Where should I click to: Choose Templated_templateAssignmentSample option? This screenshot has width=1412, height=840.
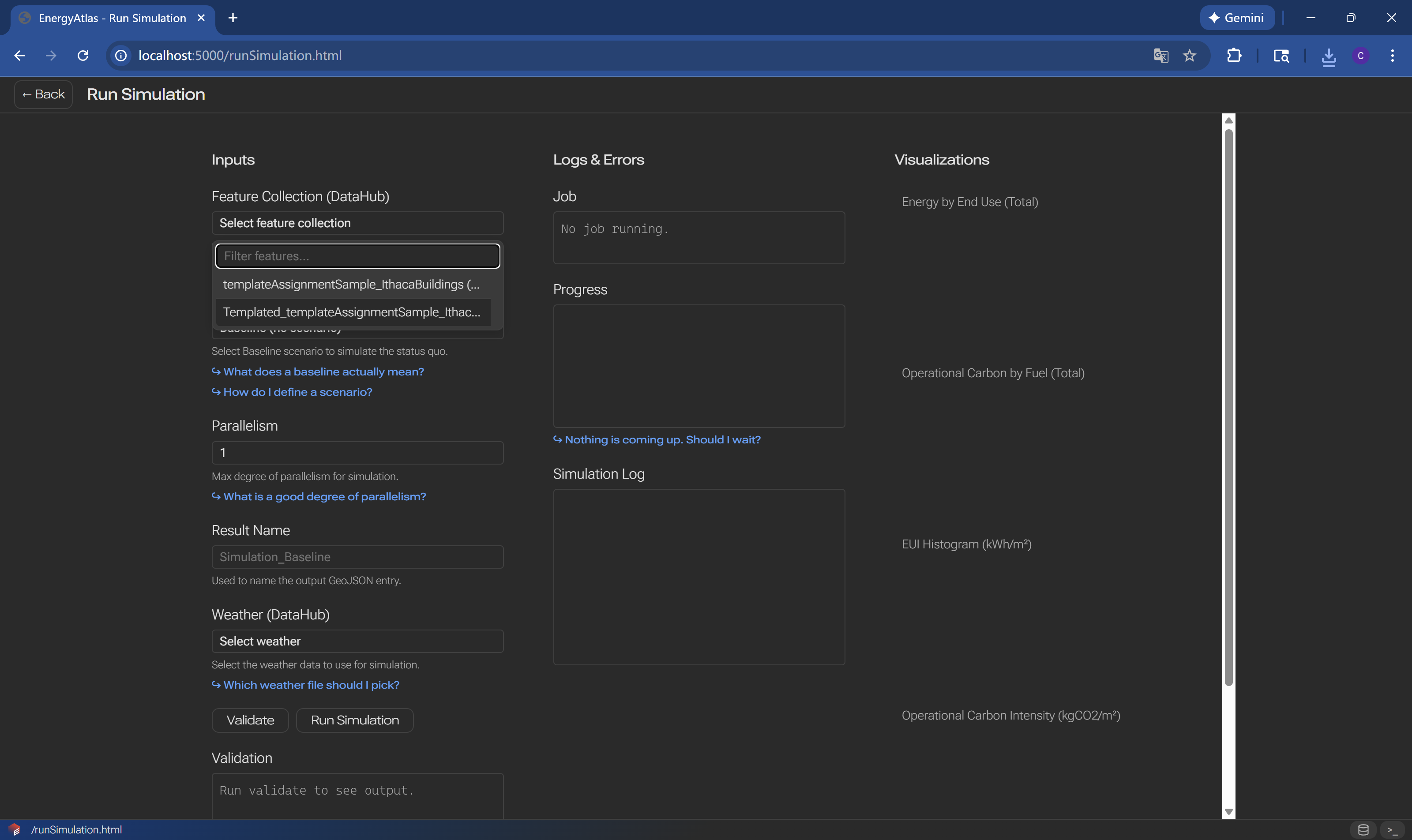coord(351,312)
